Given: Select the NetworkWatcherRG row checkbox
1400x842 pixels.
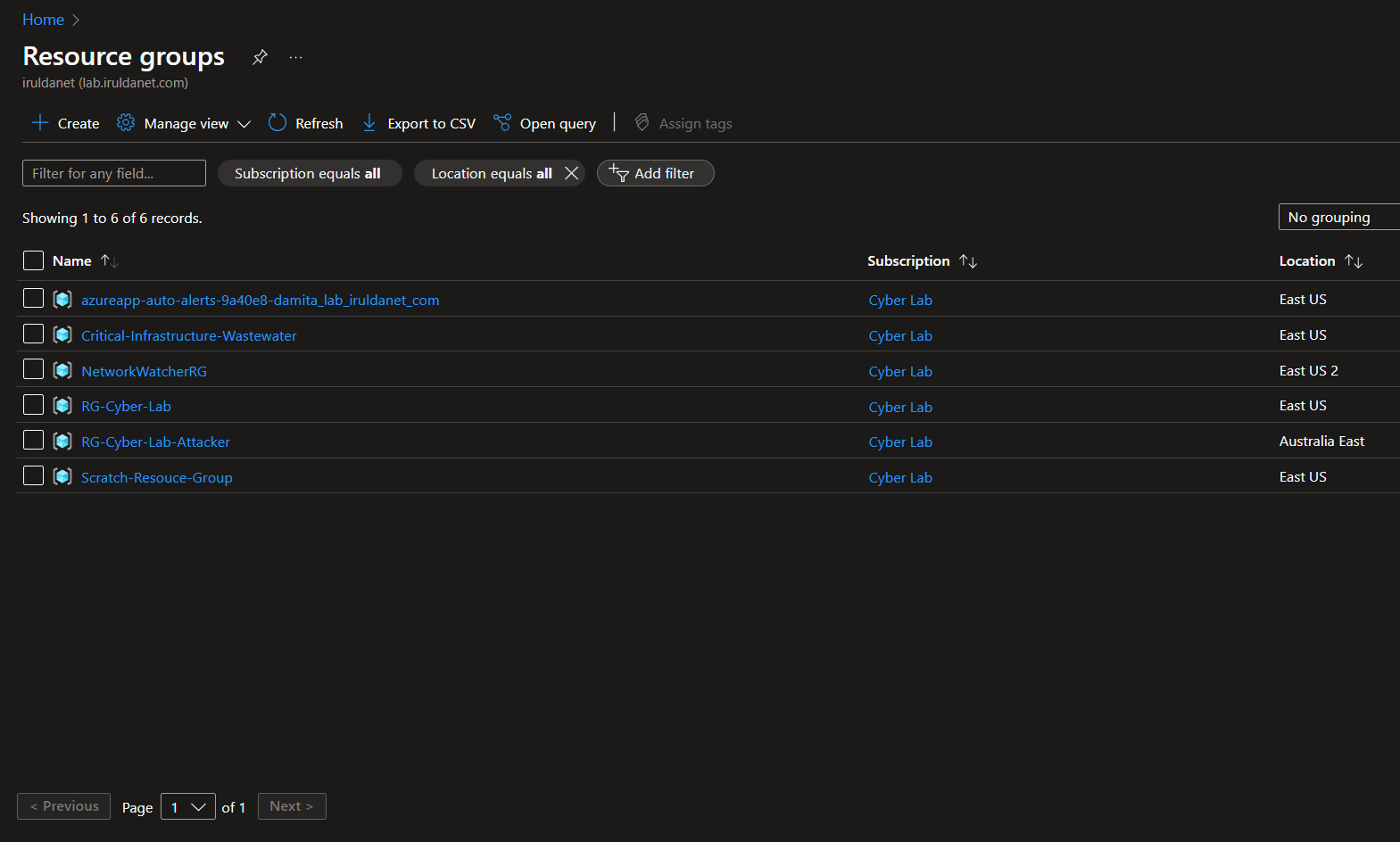Looking at the screenshot, I should (x=33, y=369).
